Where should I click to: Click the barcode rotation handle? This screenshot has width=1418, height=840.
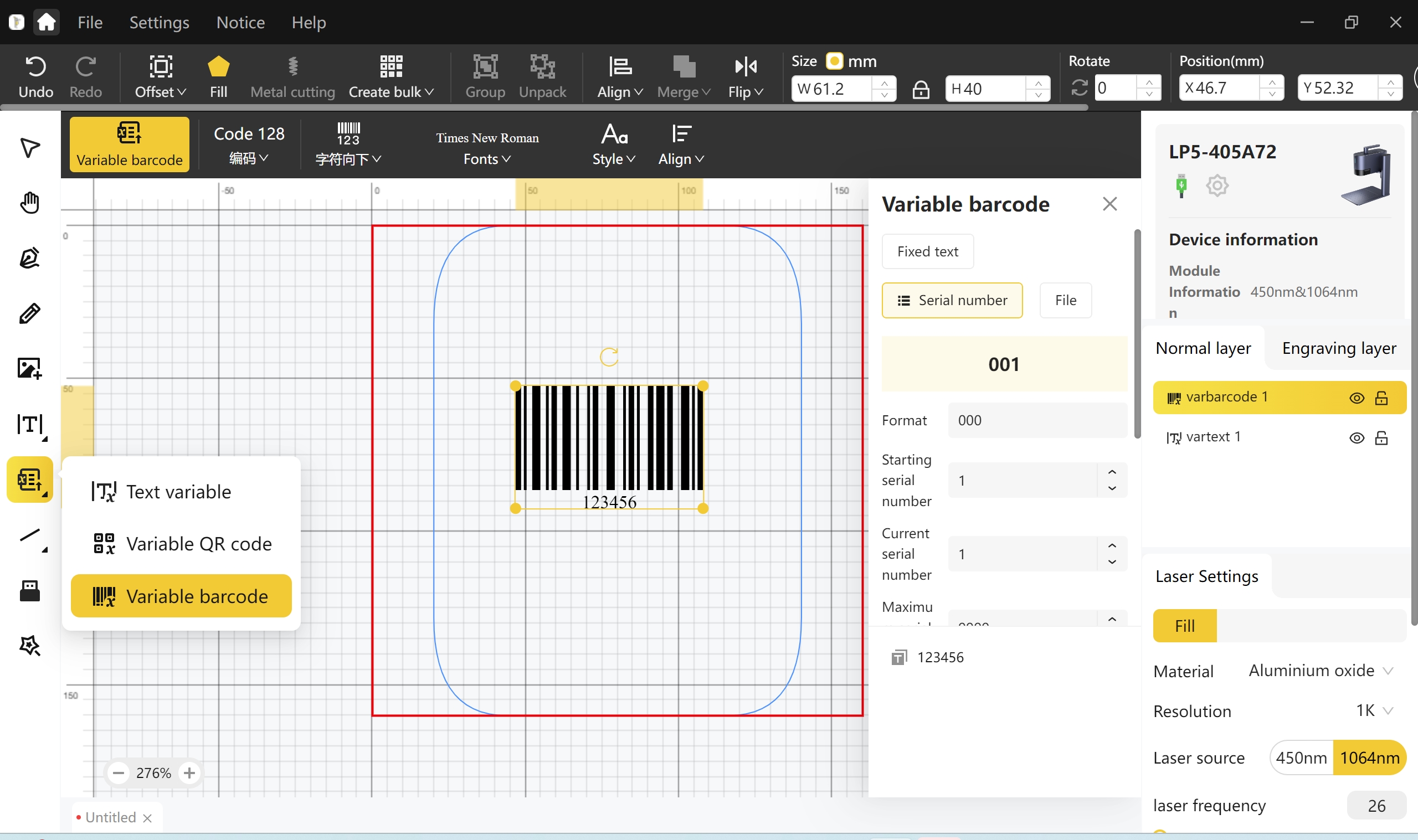tap(609, 357)
